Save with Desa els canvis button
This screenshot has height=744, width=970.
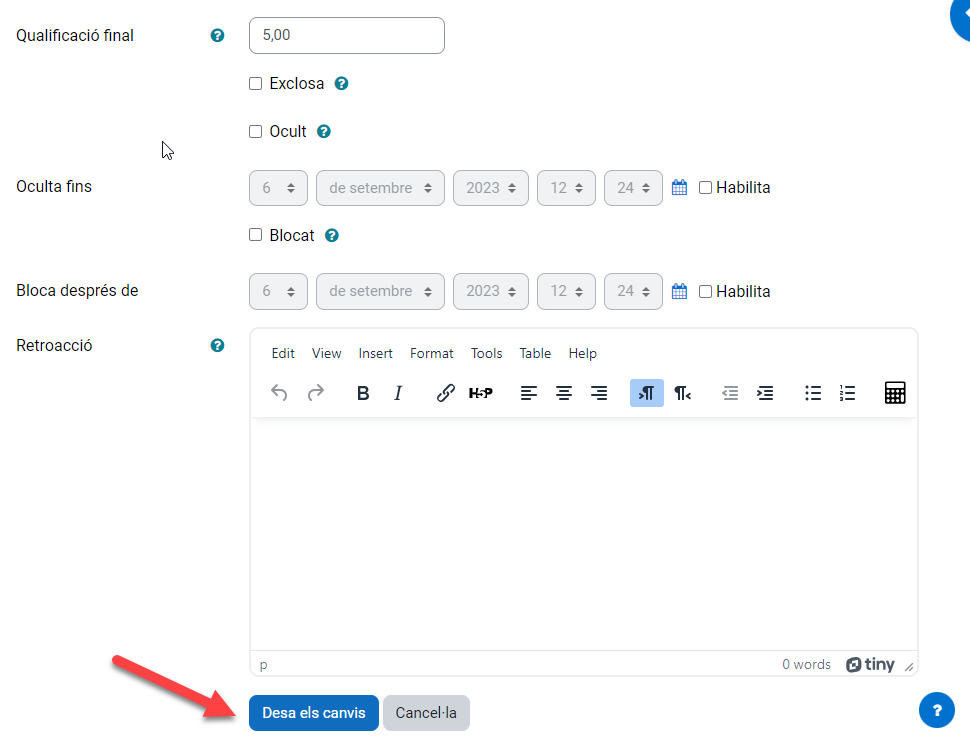[x=313, y=713]
